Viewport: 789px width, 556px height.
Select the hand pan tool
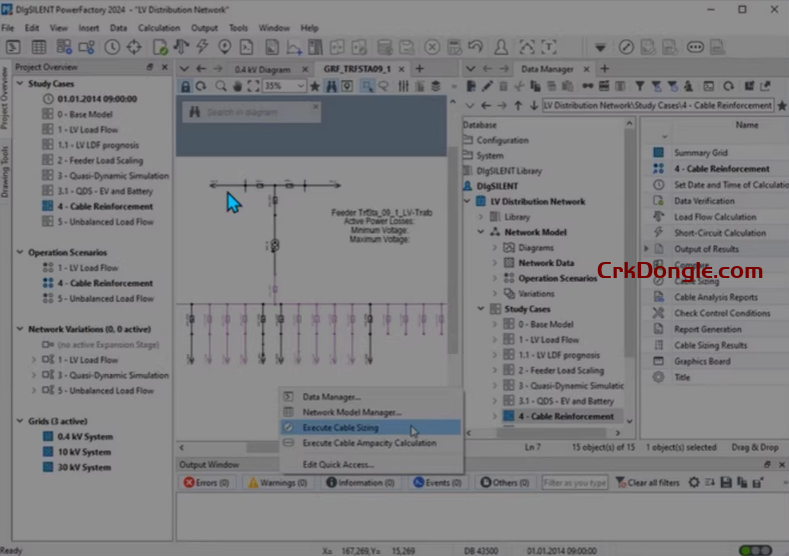pos(237,87)
